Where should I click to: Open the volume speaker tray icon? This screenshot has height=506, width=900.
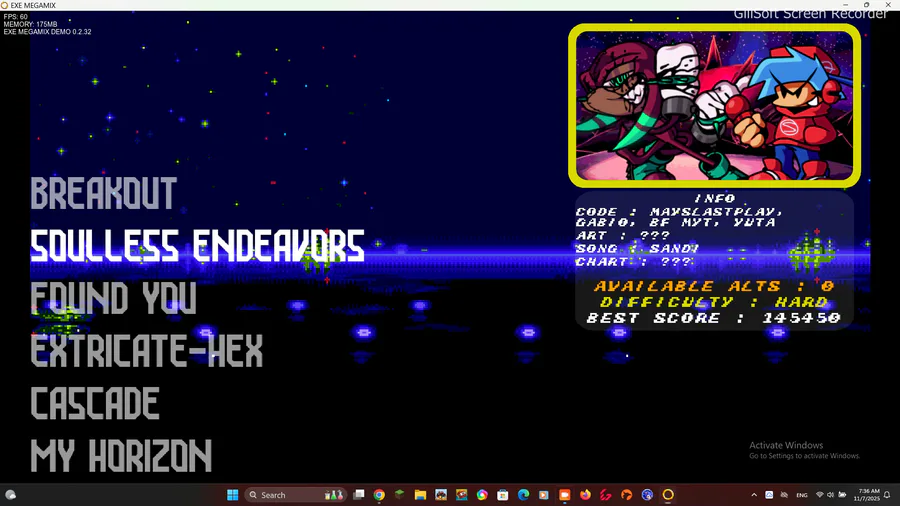831,495
